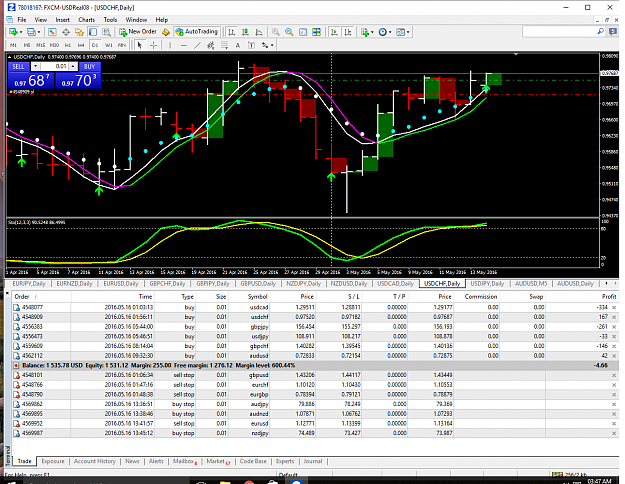The width and height of the screenshot is (625, 484).
Task: Toggle the Terminal panel toolbar button
Action: click(x=93, y=32)
